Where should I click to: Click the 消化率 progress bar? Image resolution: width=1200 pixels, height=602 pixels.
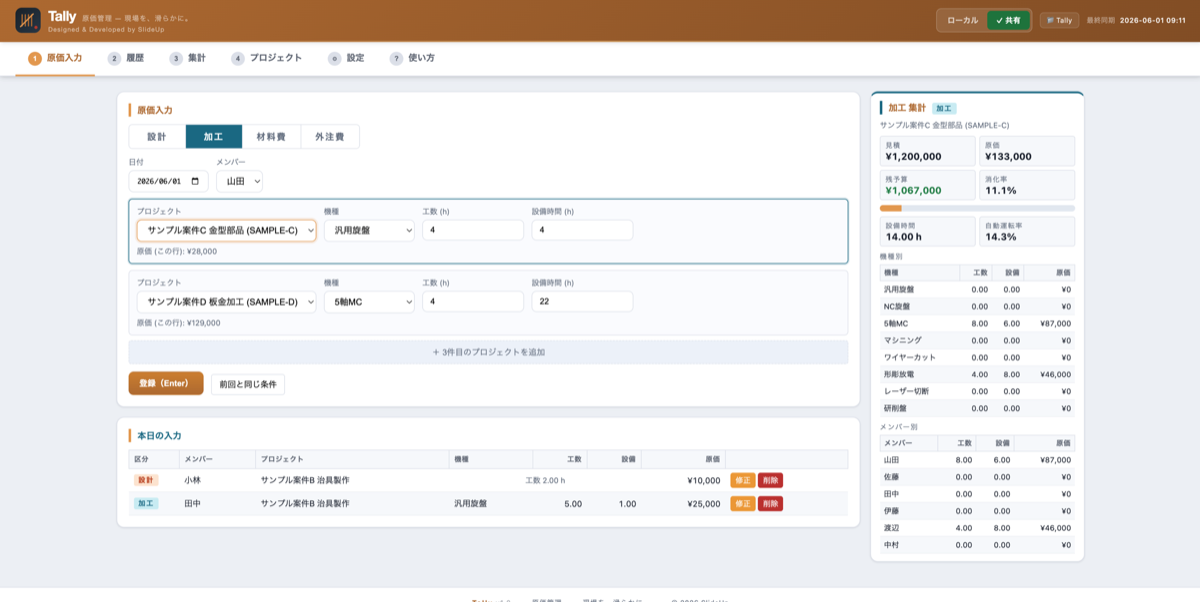(x=977, y=208)
